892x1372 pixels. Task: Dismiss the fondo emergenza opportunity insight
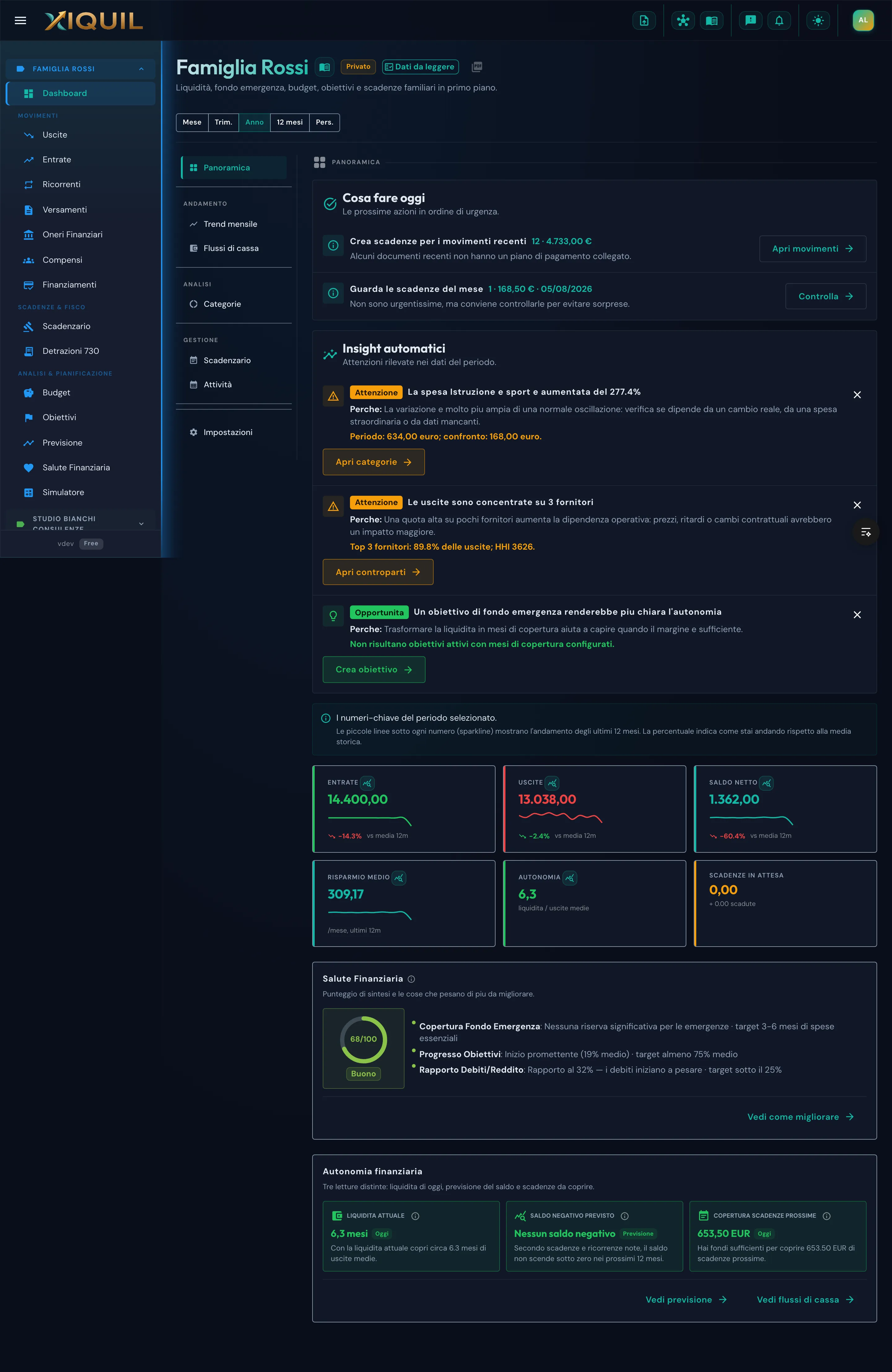tap(857, 614)
